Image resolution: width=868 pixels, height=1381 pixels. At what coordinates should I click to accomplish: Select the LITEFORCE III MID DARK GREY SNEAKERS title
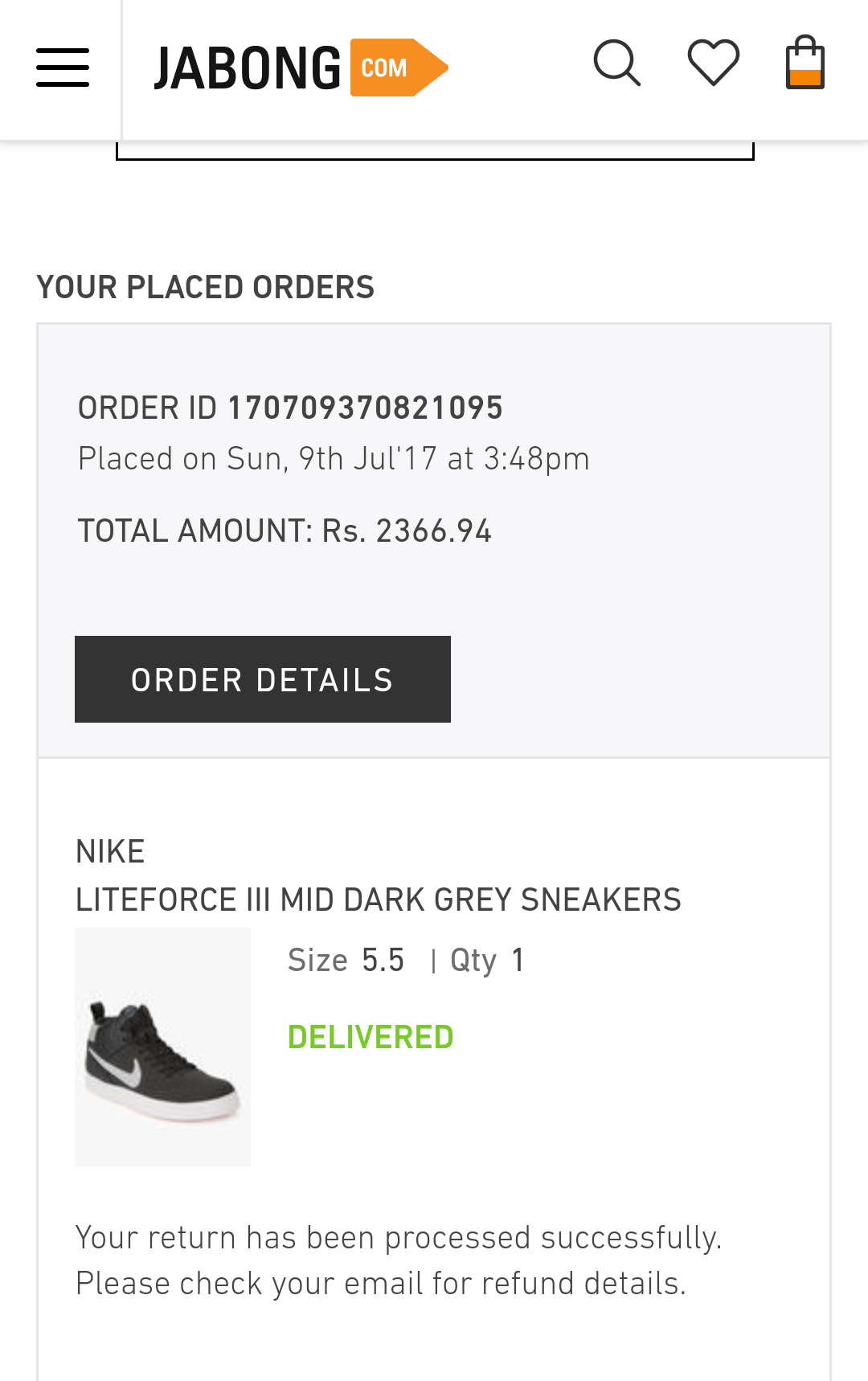click(378, 899)
